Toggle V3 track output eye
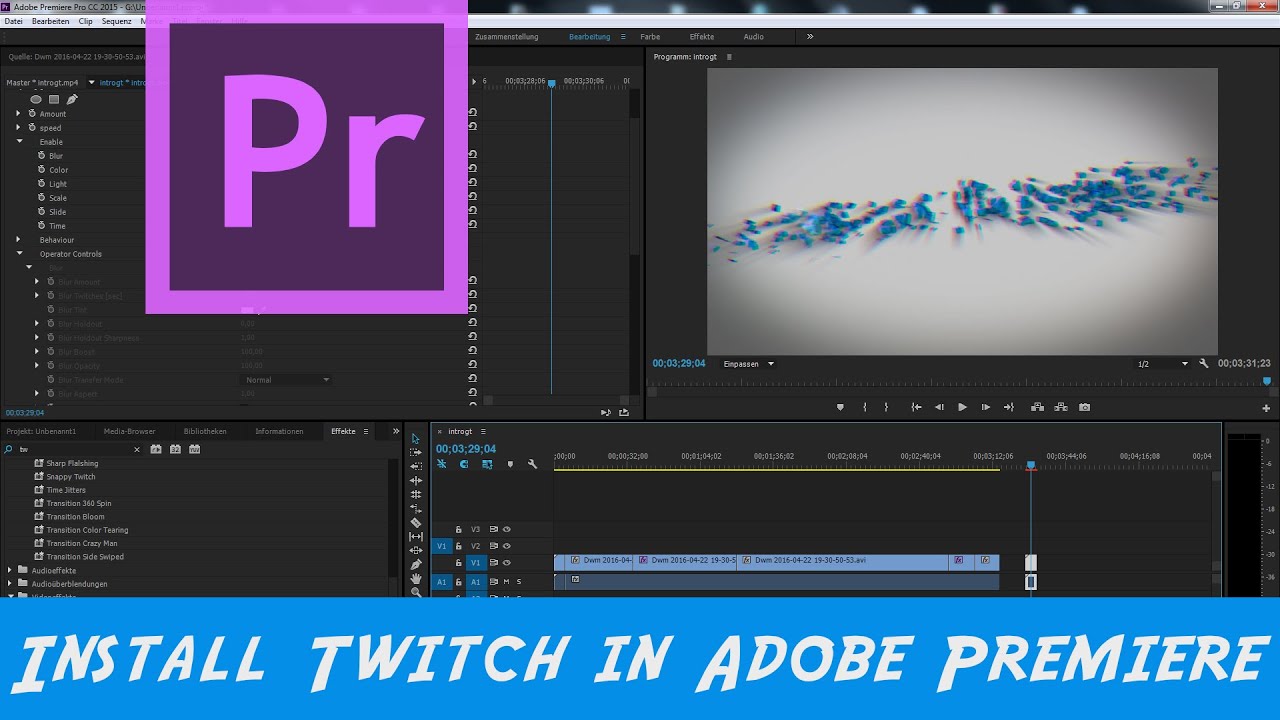The width and height of the screenshot is (1280, 720). click(506, 529)
